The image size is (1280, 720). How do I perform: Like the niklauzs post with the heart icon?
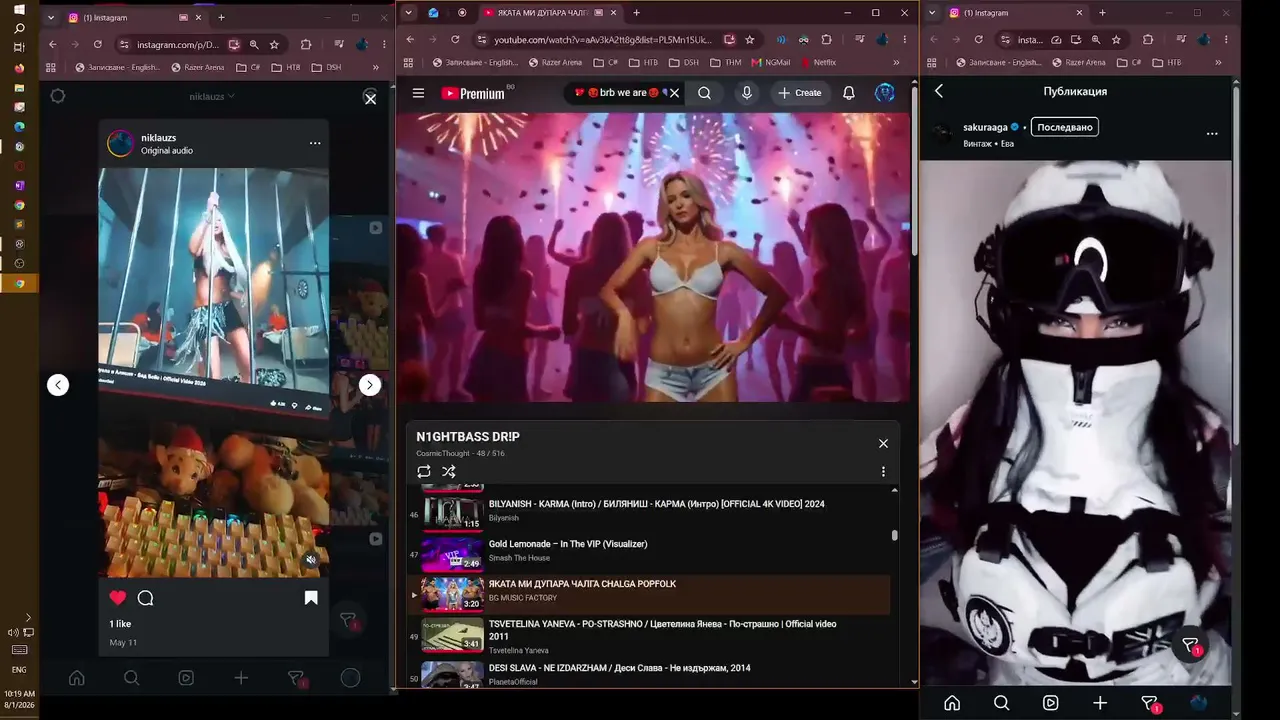(118, 598)
